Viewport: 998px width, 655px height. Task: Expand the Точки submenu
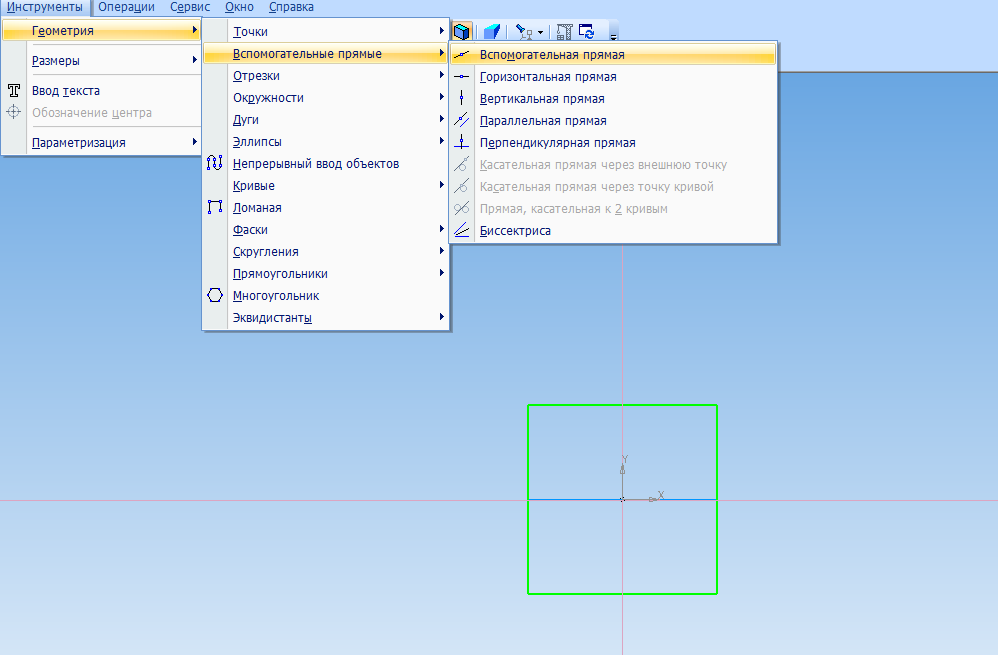[x=326, y=31]
